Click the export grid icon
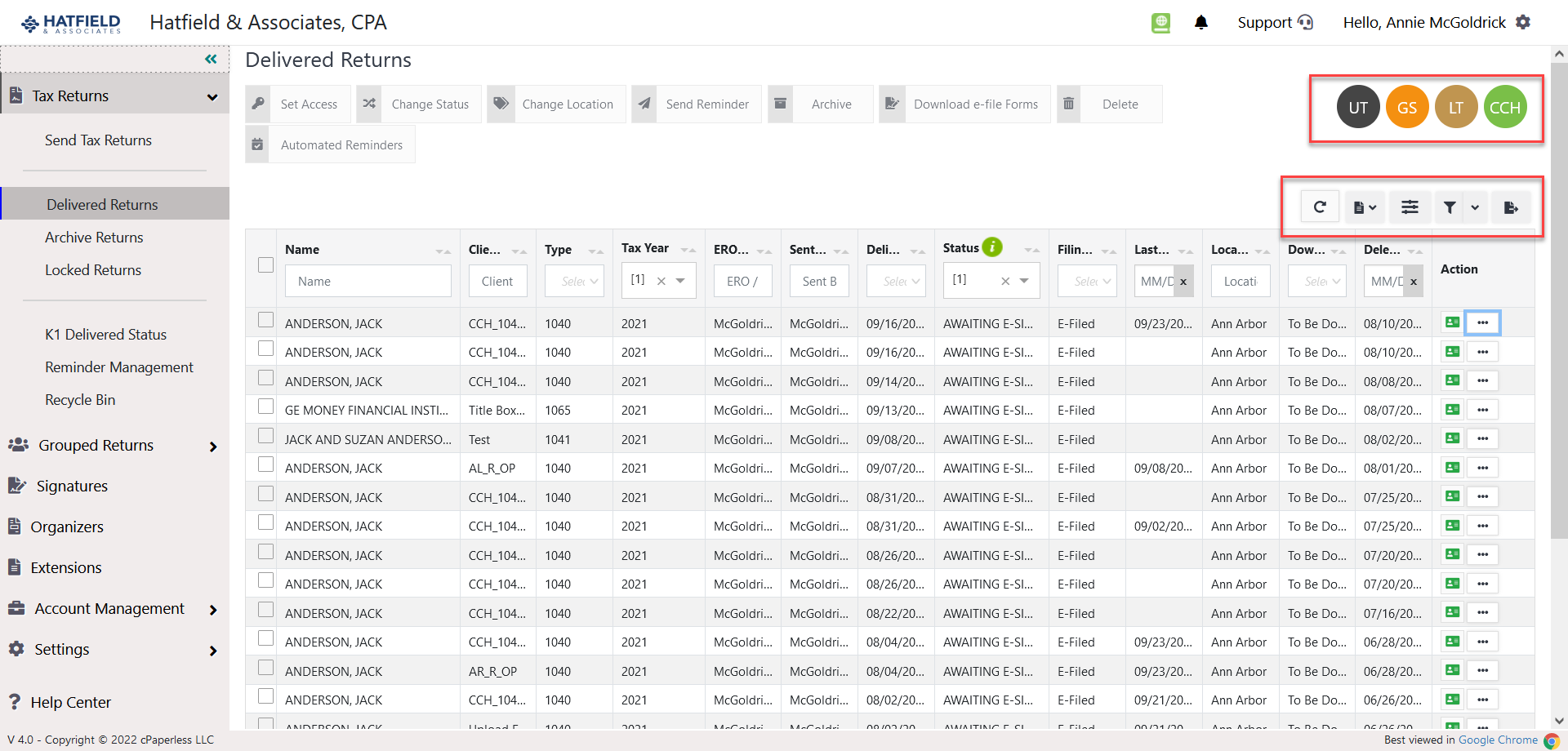Viewport: 1568px width, 751px height. click(x=1511, y=207)
